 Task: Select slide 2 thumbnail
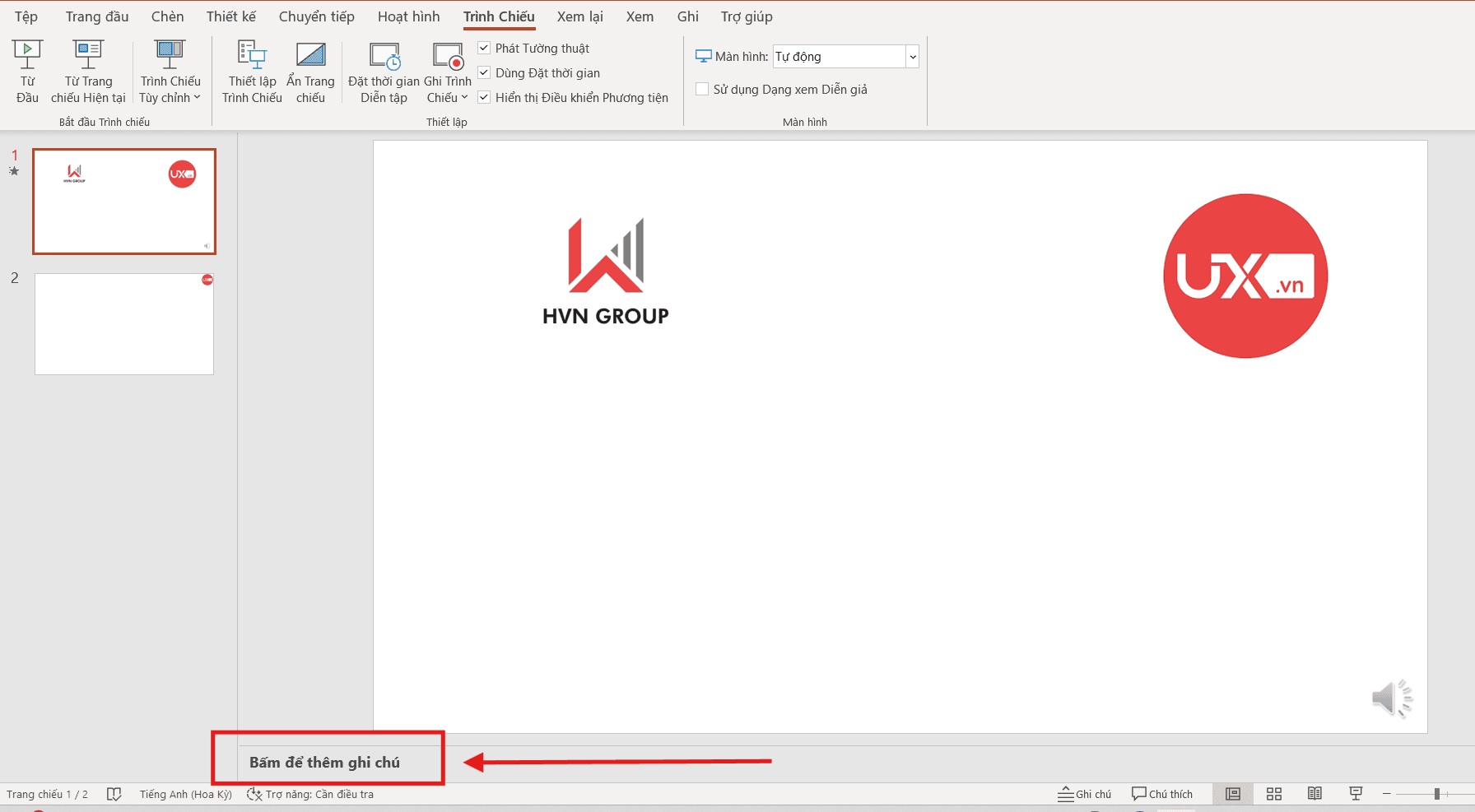pyautogui.click(x=123, y=323)
